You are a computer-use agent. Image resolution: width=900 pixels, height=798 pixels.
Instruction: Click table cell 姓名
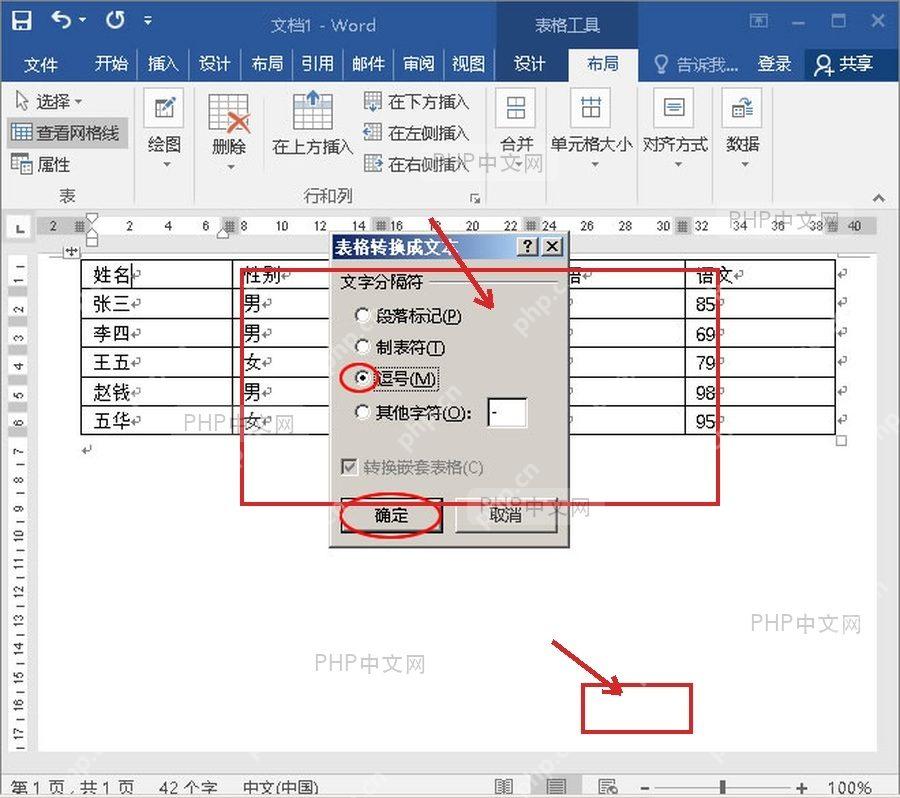(x=156, y=274)
